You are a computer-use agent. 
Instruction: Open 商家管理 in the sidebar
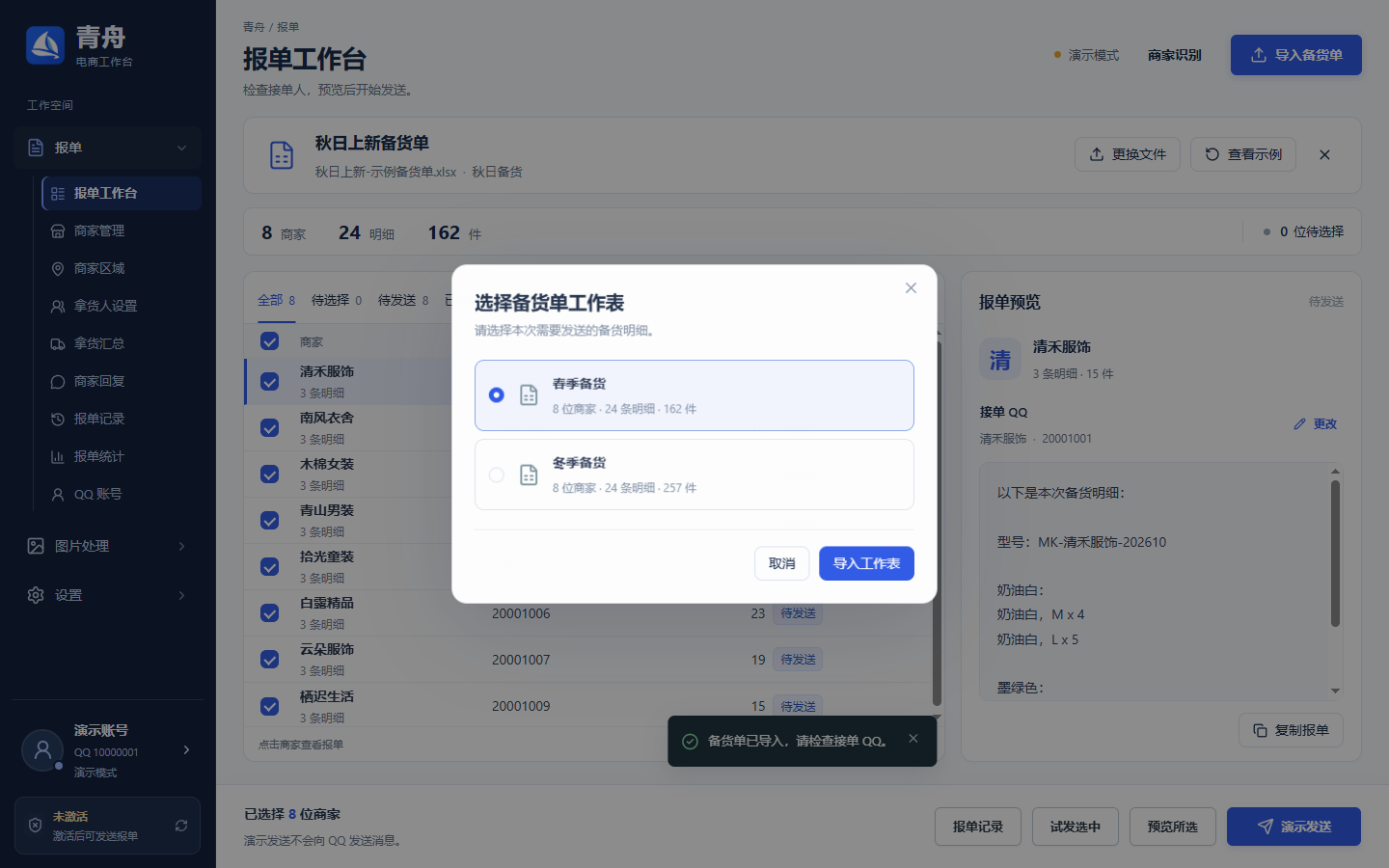122,231
